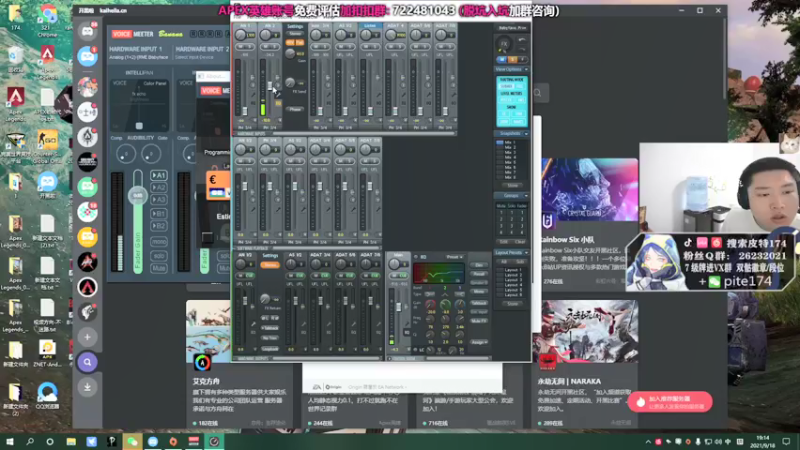Open WeChat from taskbar
800x450 pixels.
pos(132,441)
